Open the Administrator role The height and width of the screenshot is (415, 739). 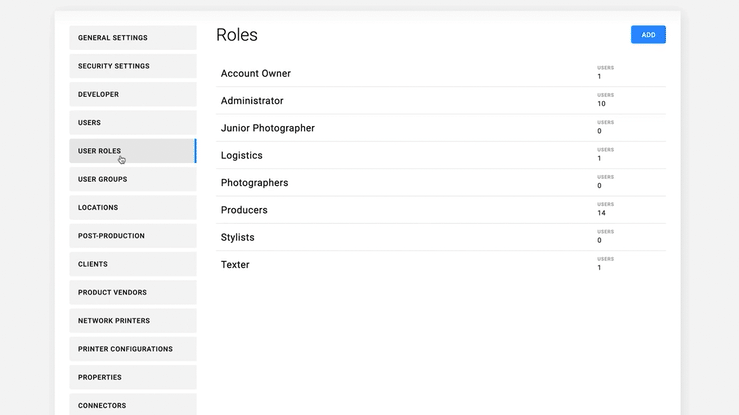click(x=441, y=100)
